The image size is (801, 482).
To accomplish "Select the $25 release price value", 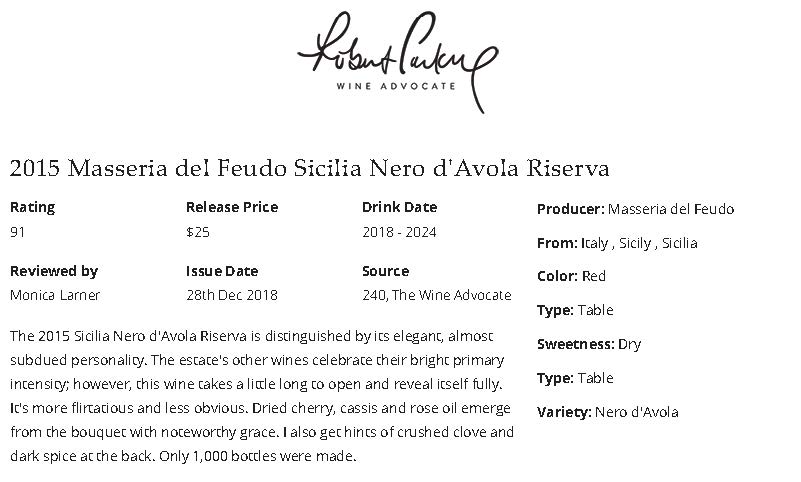I will coord(197,232).
